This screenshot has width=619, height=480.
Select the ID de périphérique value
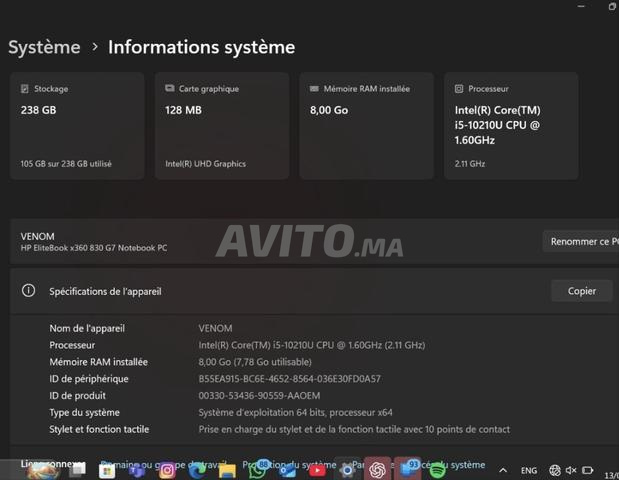[x=289, y=379]
